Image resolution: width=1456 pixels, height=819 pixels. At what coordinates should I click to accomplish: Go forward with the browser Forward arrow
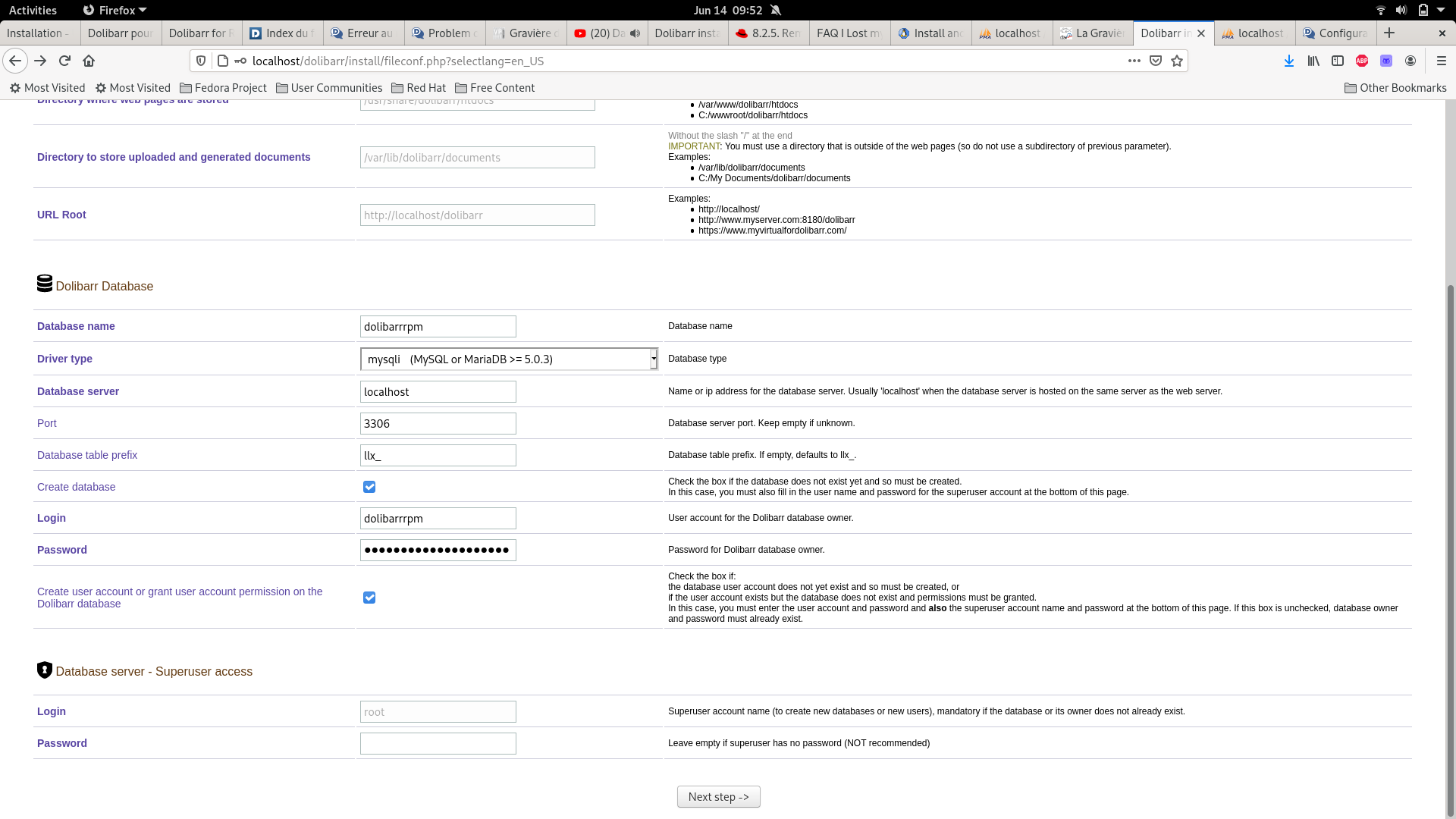pos(40,61)
